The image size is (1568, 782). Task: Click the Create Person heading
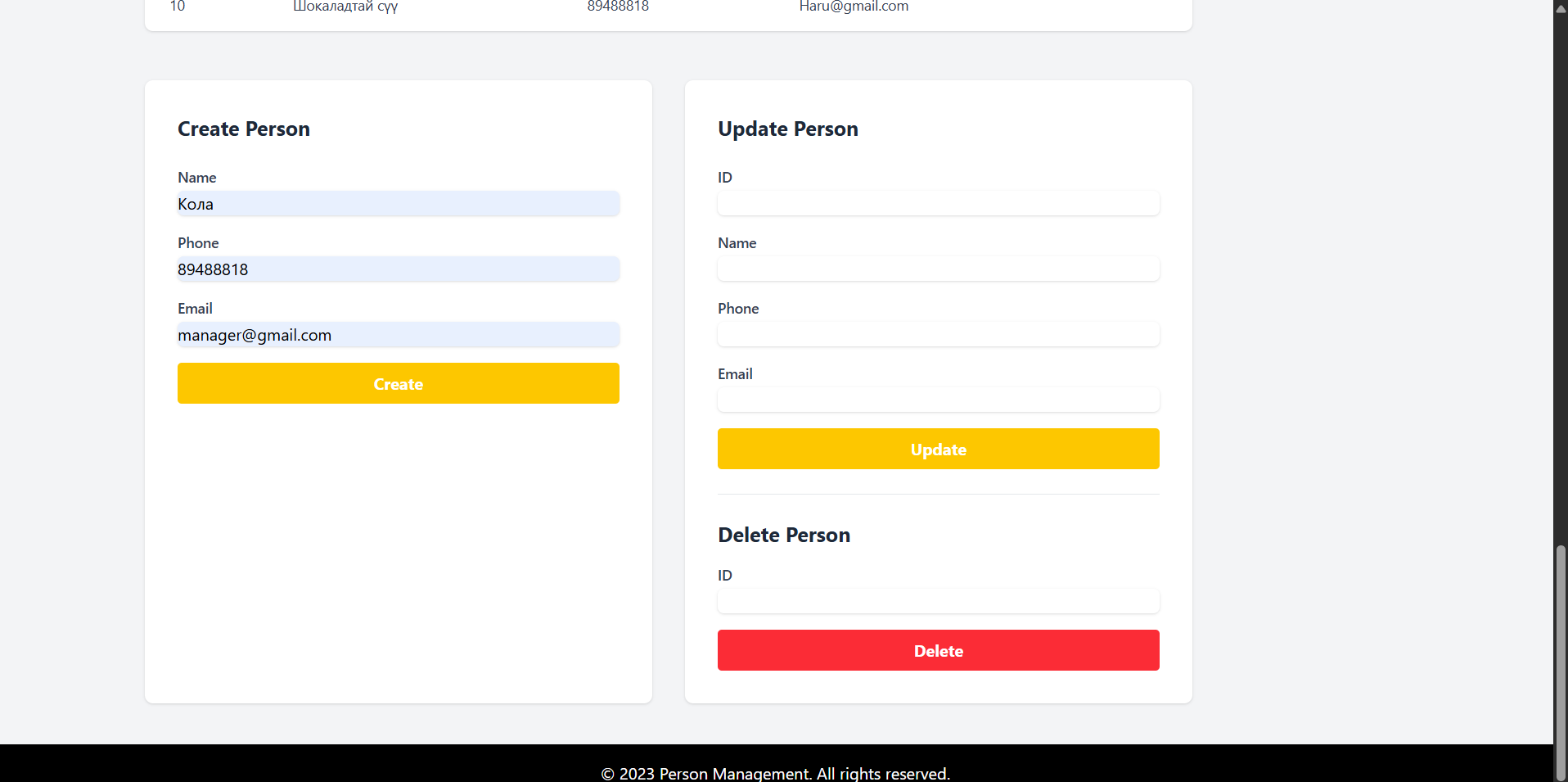point(244,129)
